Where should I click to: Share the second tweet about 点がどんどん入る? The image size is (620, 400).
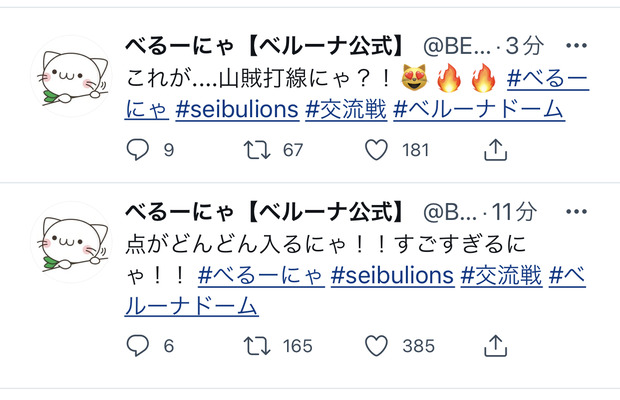click(x=495, y=345)
